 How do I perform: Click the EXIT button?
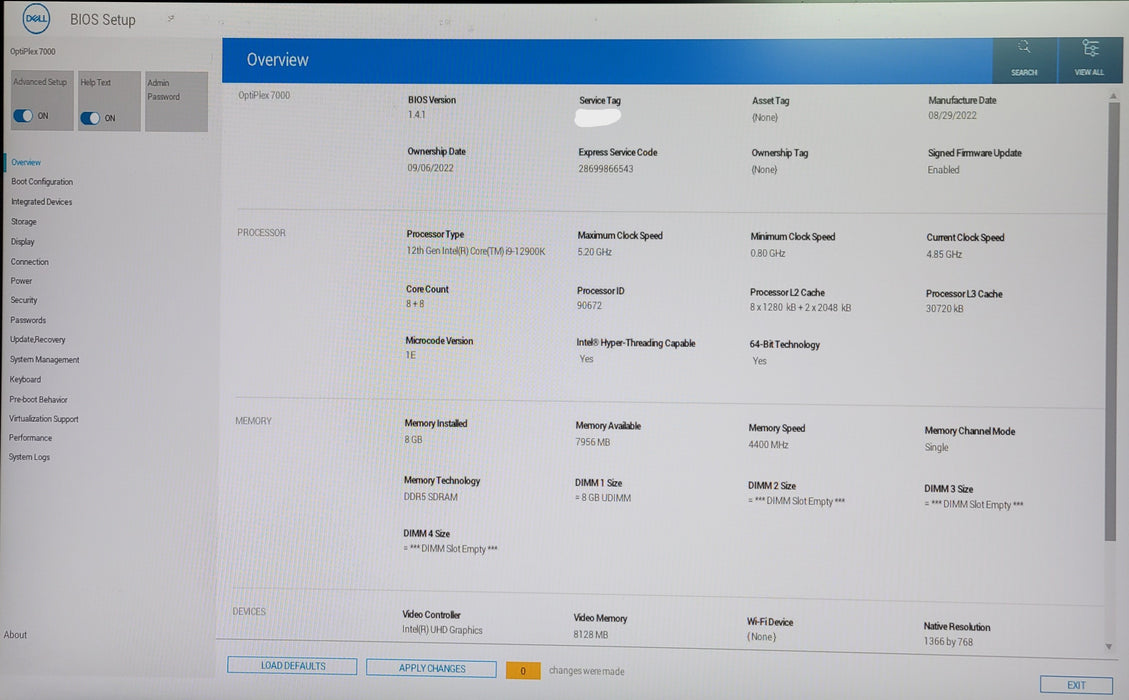tap(1076, 686)
